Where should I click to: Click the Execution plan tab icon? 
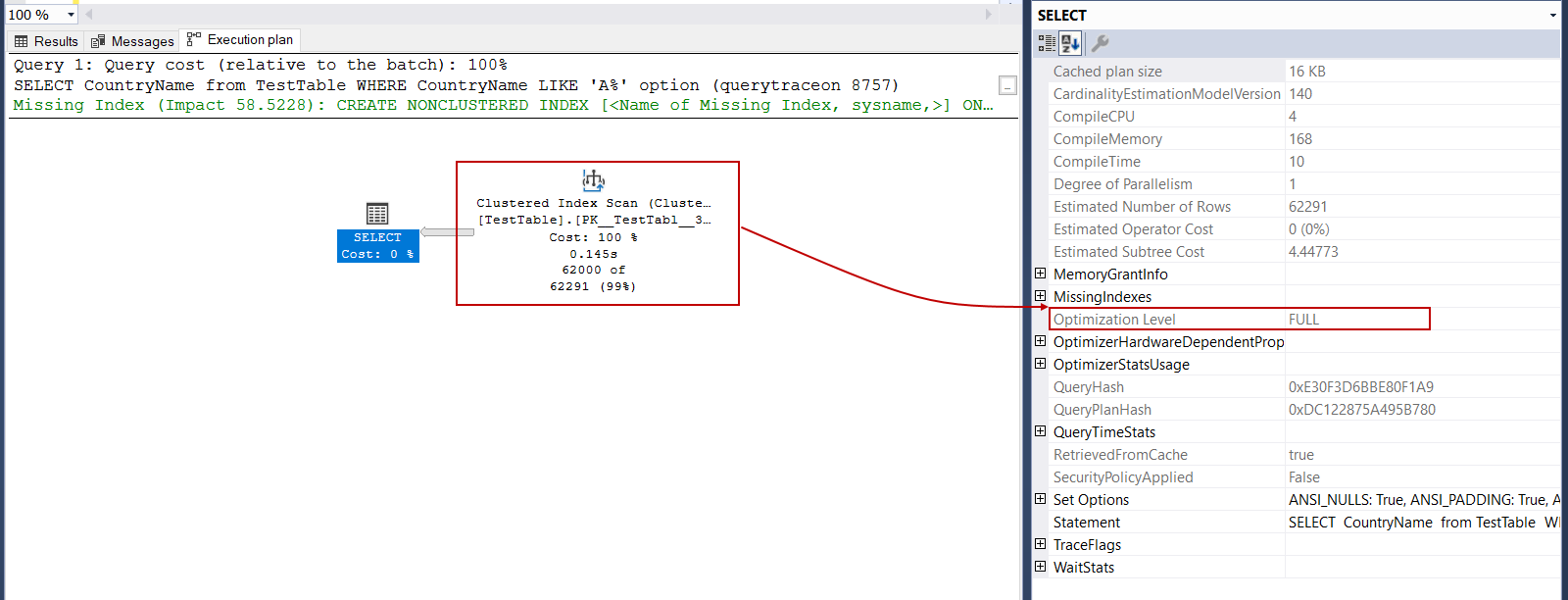click(x=194, y=39)
